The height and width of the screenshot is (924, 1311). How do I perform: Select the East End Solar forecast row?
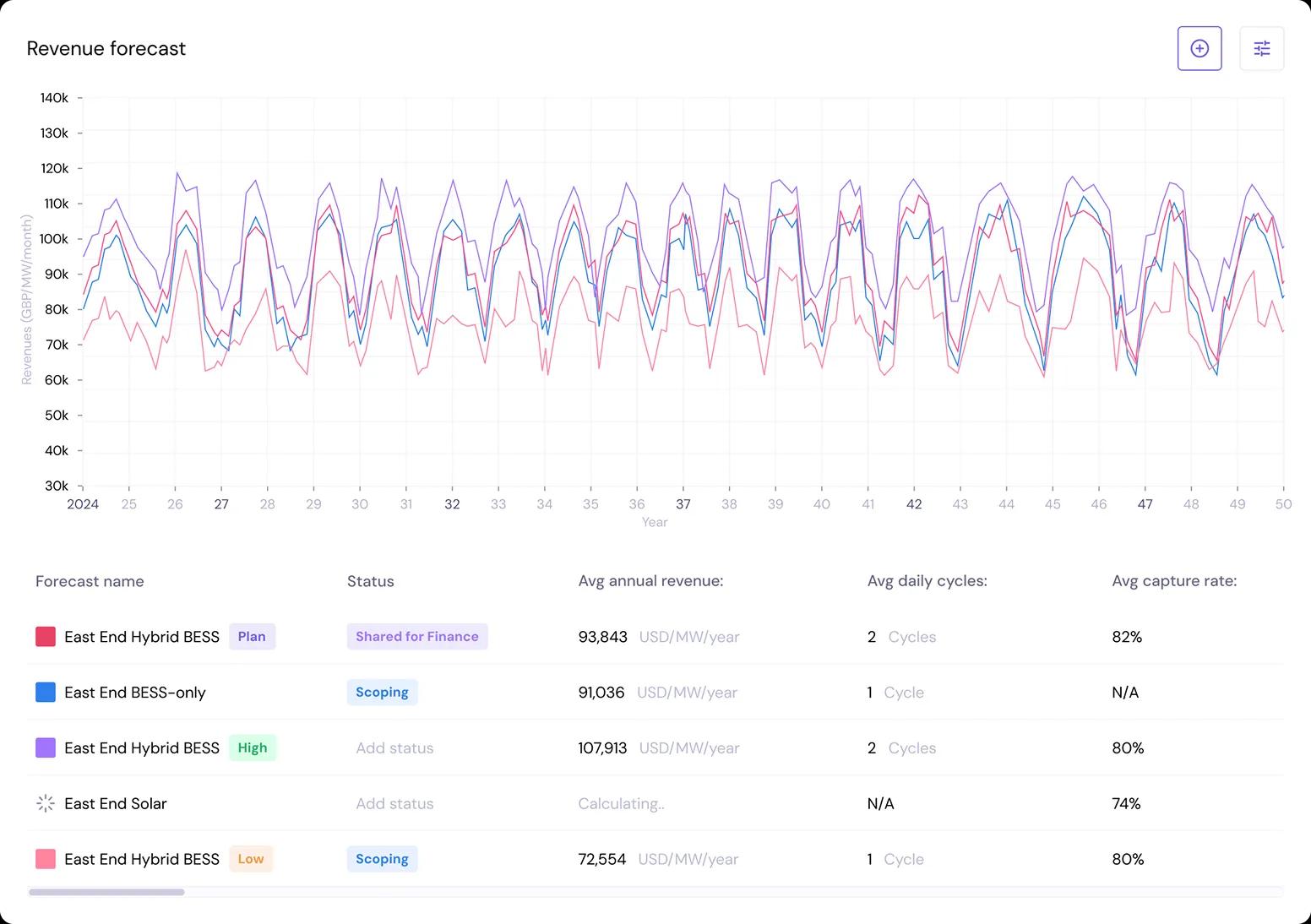click(x=116, y=804)
